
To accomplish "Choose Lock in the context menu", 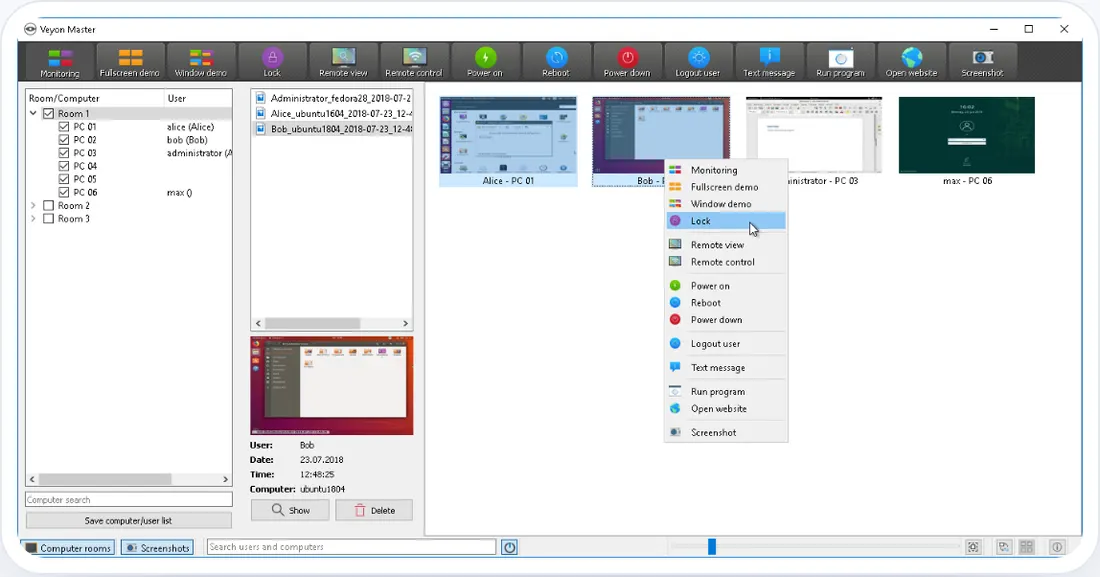I will coord(726,221).
